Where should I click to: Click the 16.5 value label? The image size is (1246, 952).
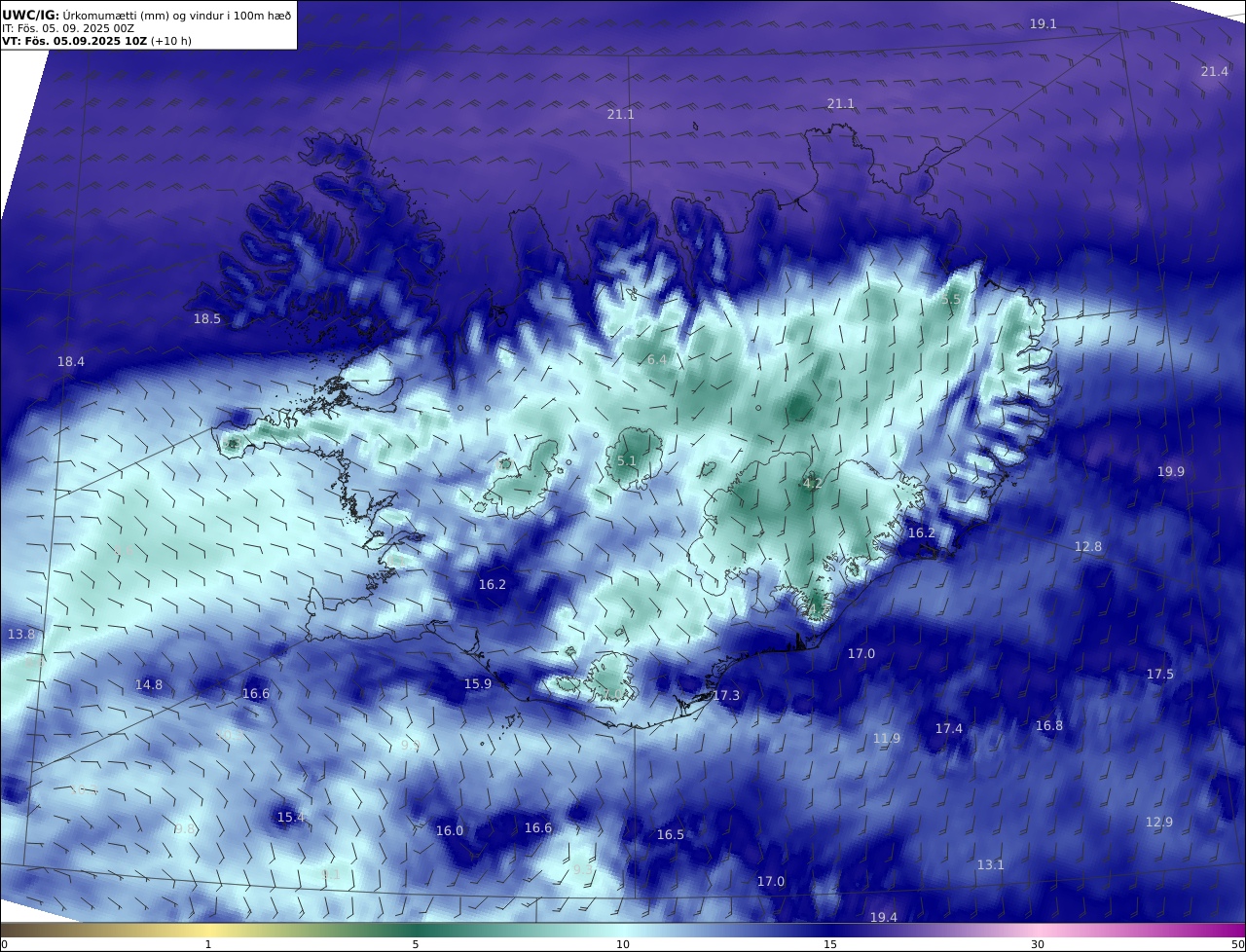(670, 834)
